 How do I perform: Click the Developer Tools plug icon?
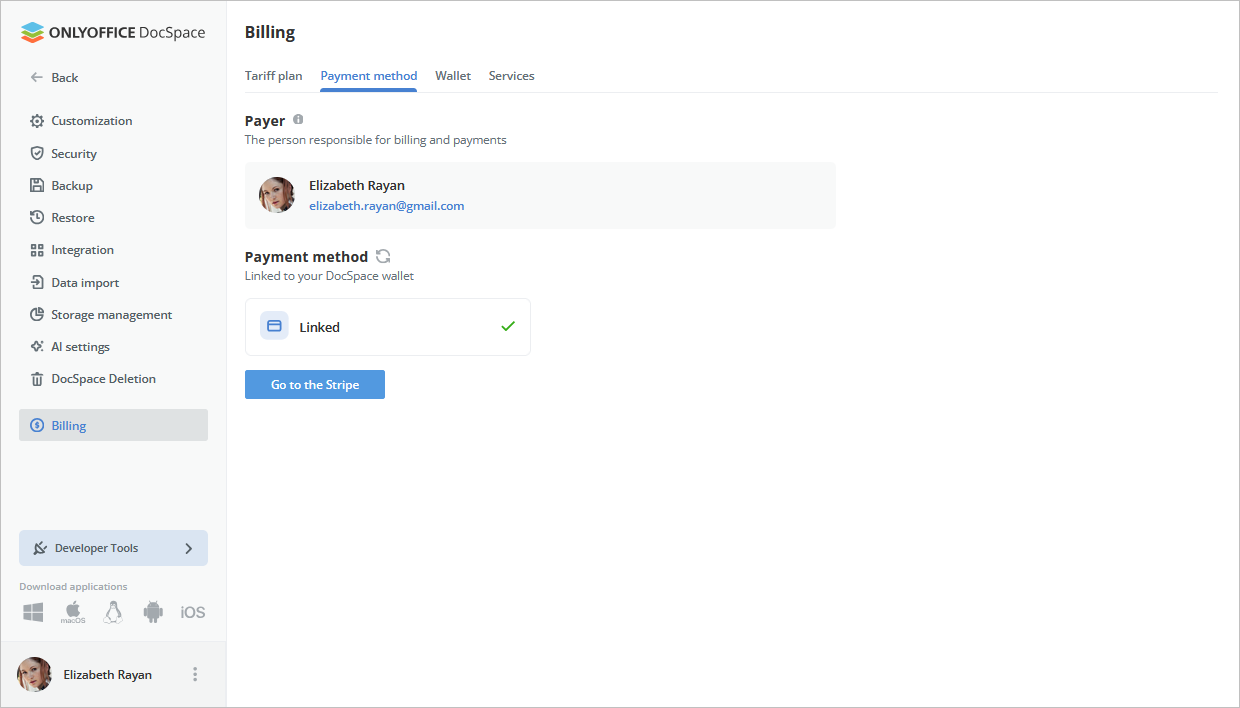tap(40, 548)
